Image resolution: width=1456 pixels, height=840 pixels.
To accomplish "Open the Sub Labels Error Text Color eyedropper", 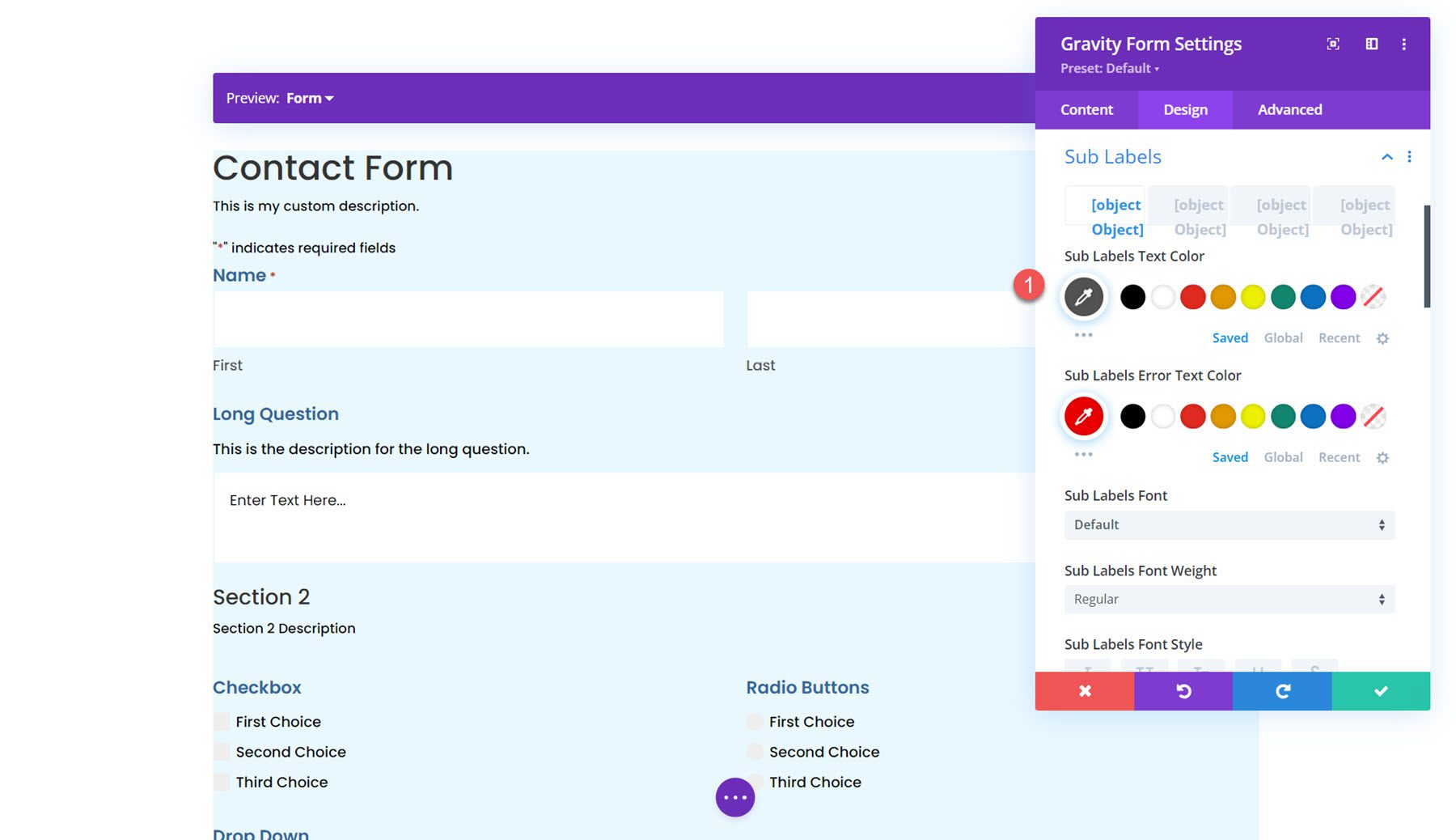I will pyautogui.click(x=1083, y=416).
